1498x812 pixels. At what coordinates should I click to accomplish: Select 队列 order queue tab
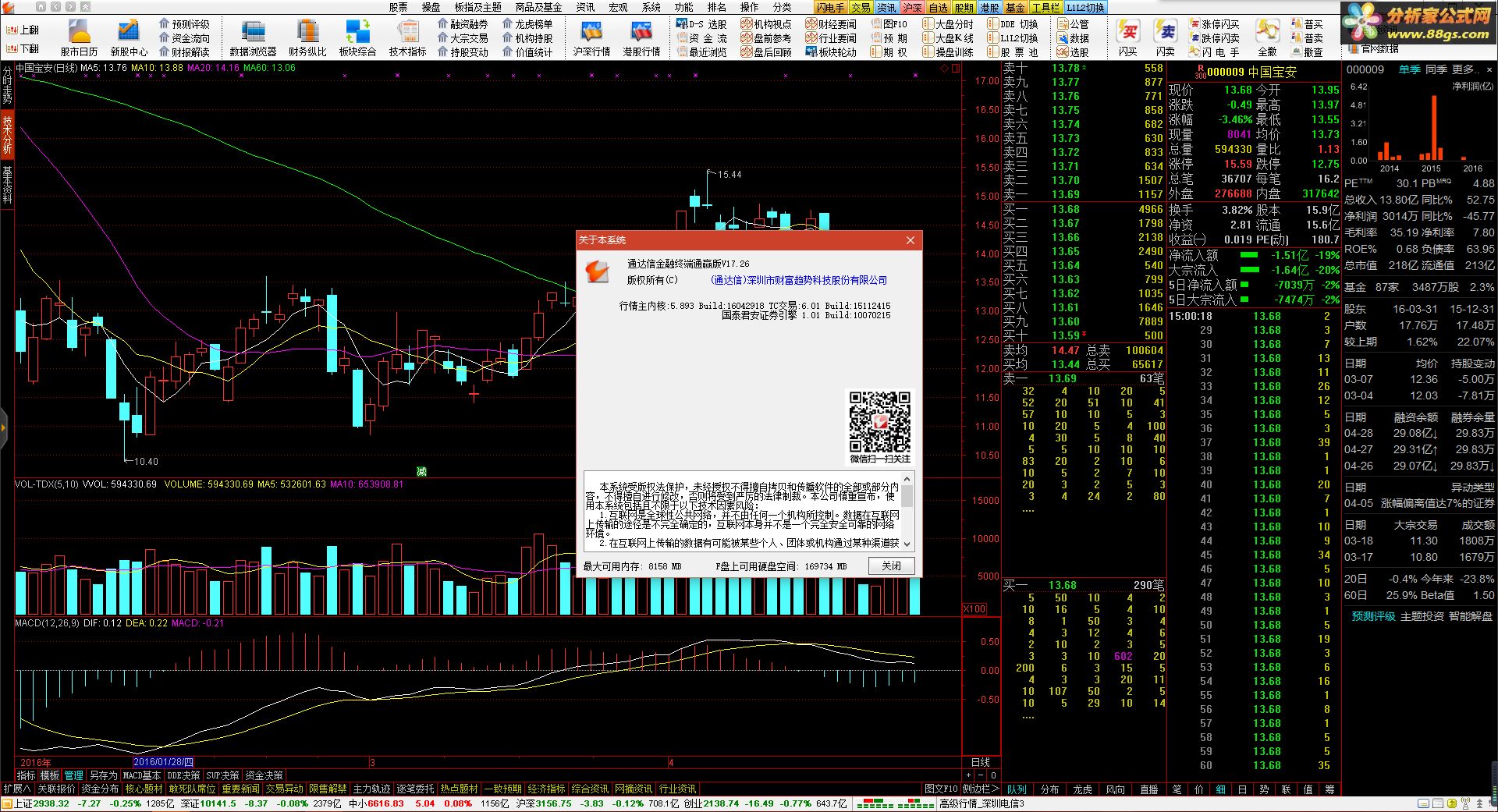(x=1017, y=789)
